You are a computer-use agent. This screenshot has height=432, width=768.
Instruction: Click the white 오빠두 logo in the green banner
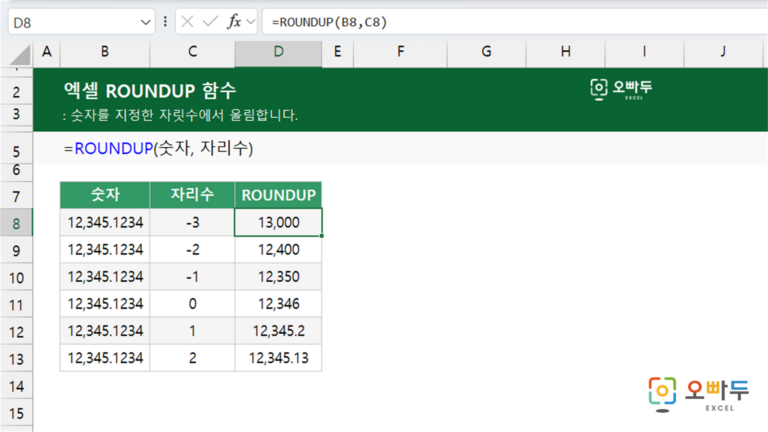pyautogui.click(x=621, y=90)
